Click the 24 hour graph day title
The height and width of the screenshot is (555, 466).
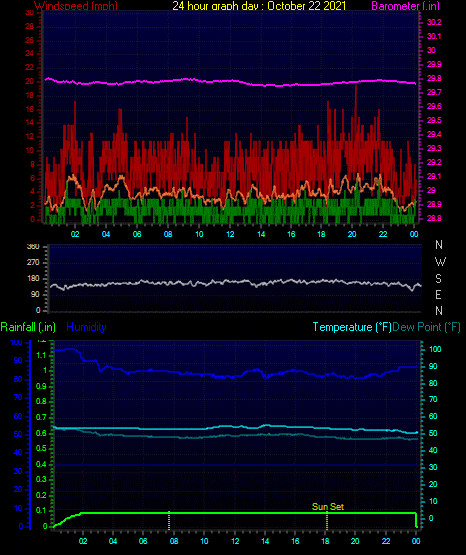[259, 6]
